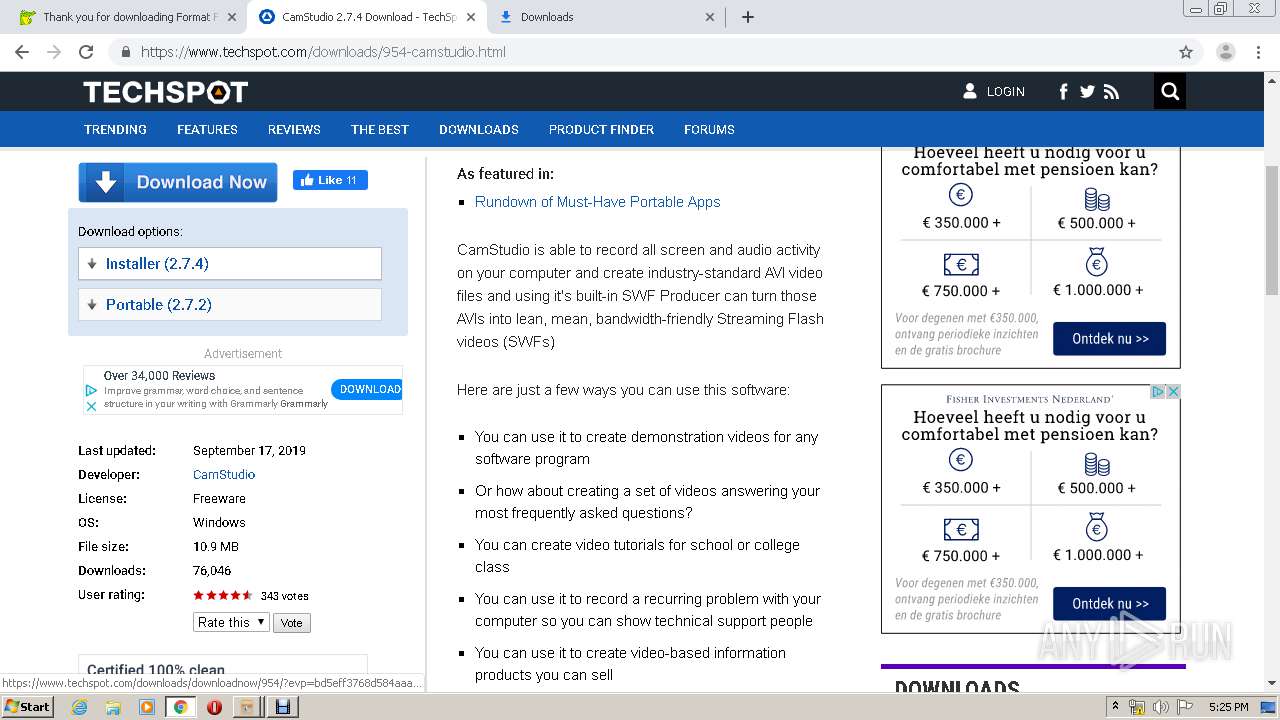Screen dimensions: 1280x720
Task: Open the FEATURES nav menu
Action: coord(207,129)
